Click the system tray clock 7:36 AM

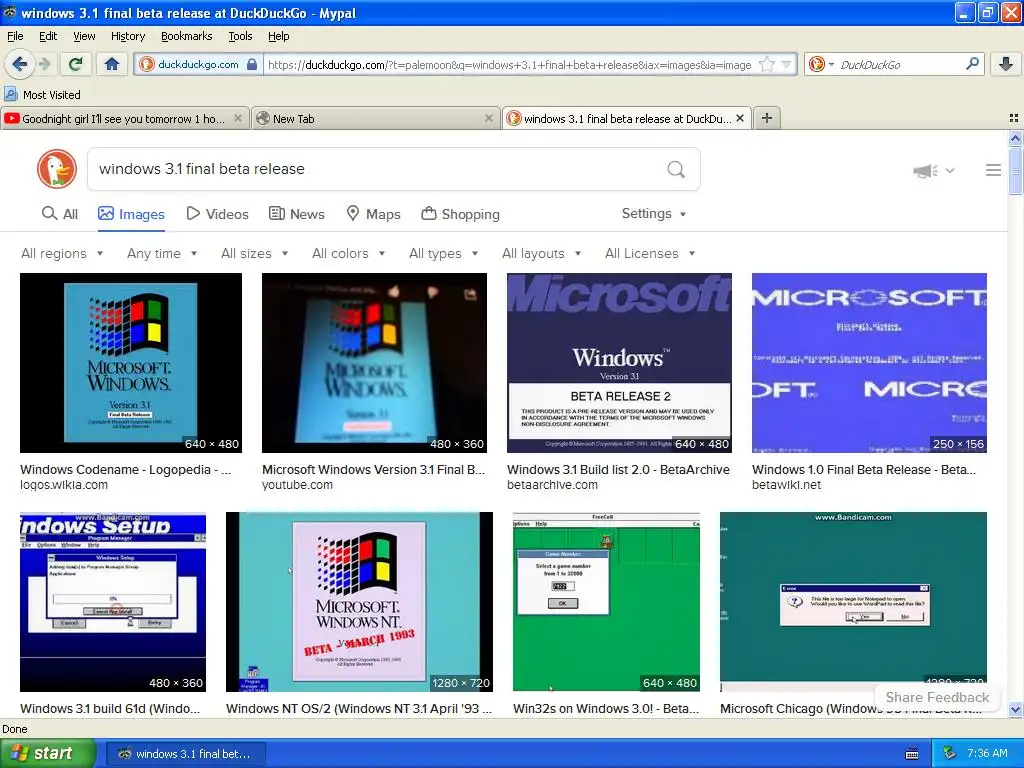[987, 754]
